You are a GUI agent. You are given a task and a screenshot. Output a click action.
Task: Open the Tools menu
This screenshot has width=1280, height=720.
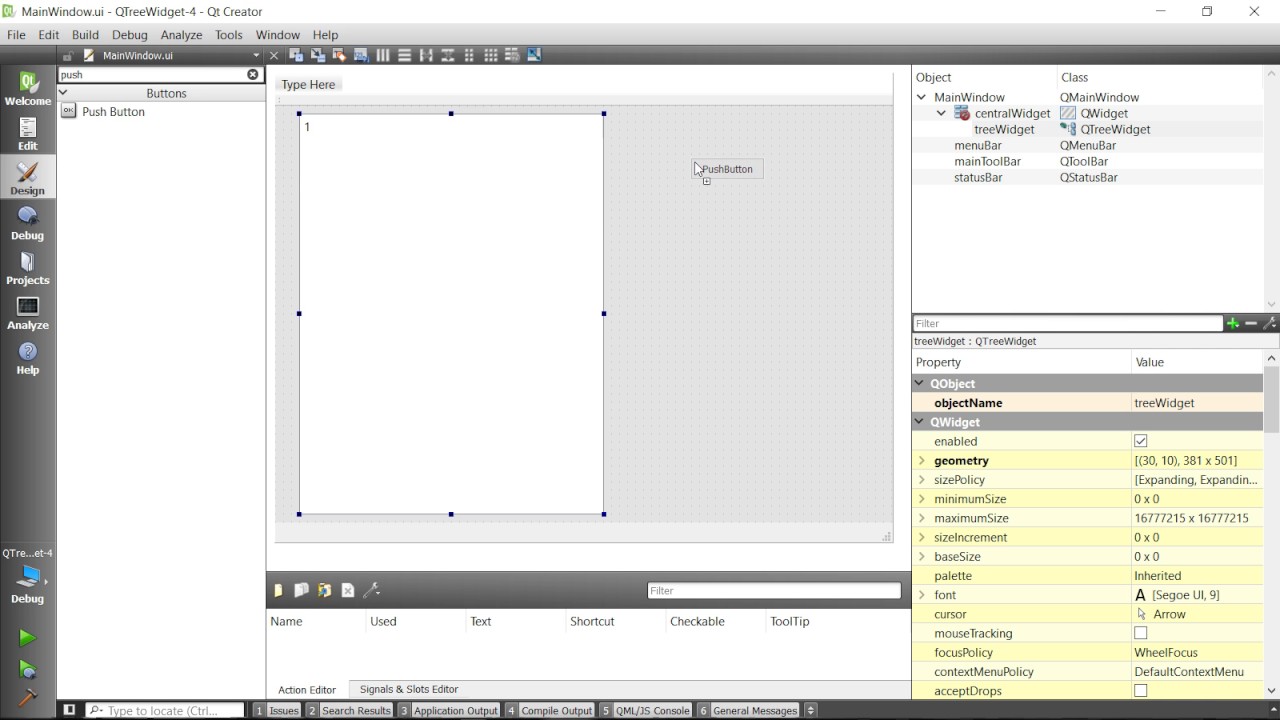(x=229, y=34)
